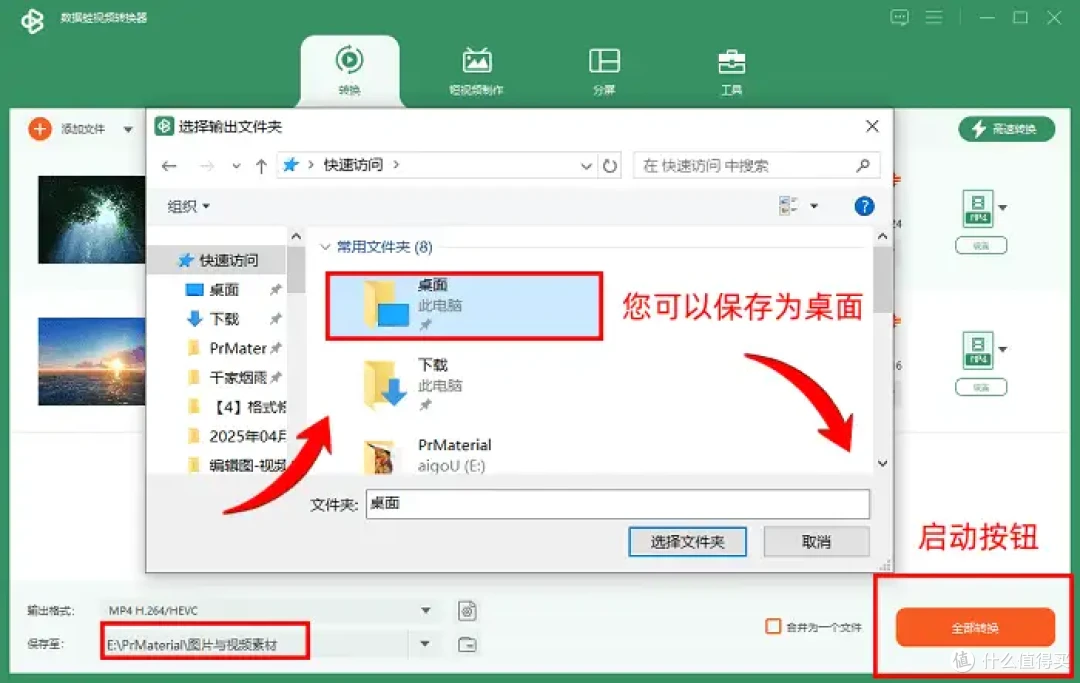Screen dimensions: 1080x683
Task: Open recent locations dropdown in dialog
Action: coord(236,166)
